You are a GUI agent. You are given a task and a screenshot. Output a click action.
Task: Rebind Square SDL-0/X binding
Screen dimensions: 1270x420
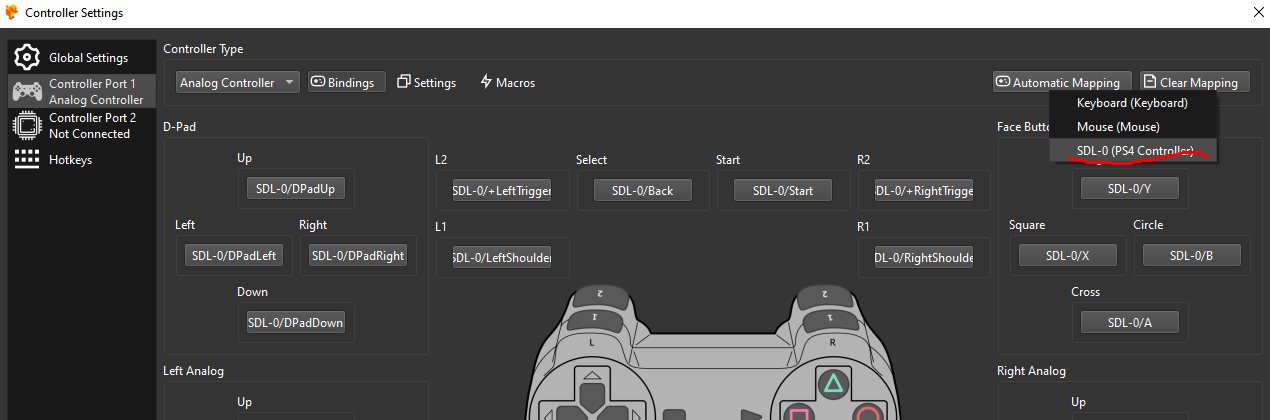[1068, 255]
